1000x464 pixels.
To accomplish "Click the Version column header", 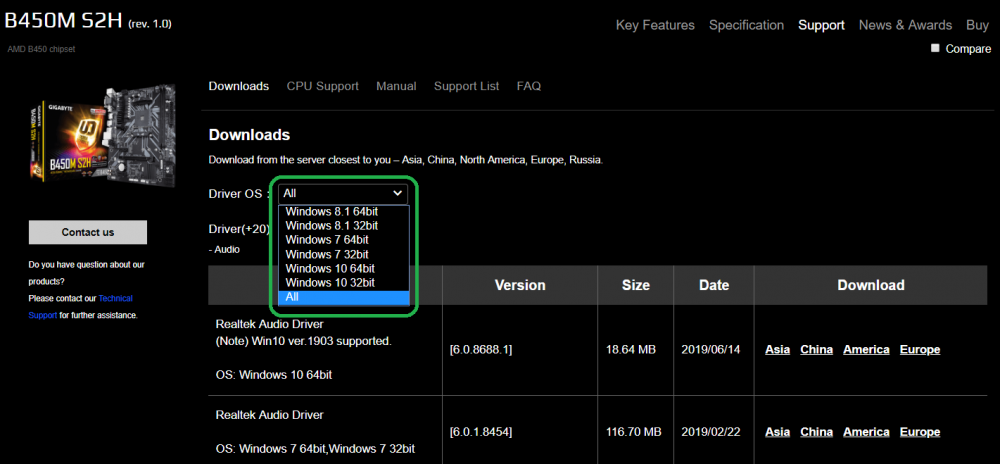I will tap(520, 286).
